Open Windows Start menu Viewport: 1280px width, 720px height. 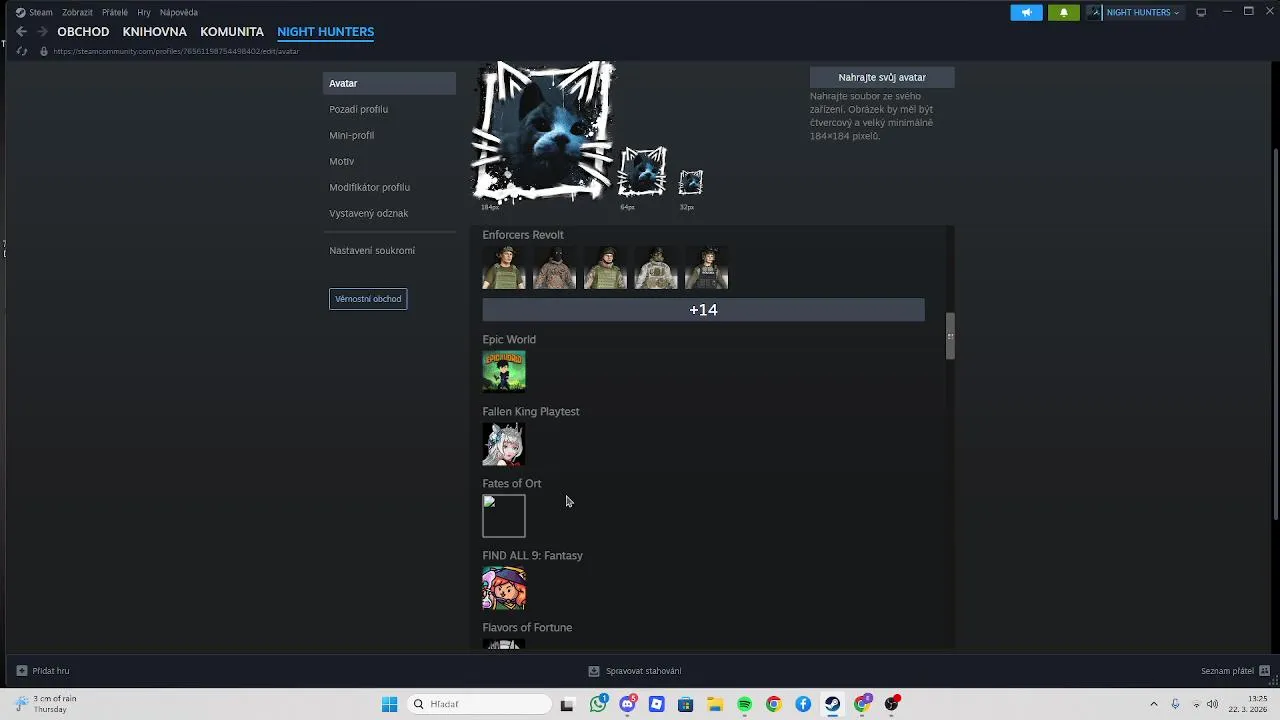tap(389, 704)
